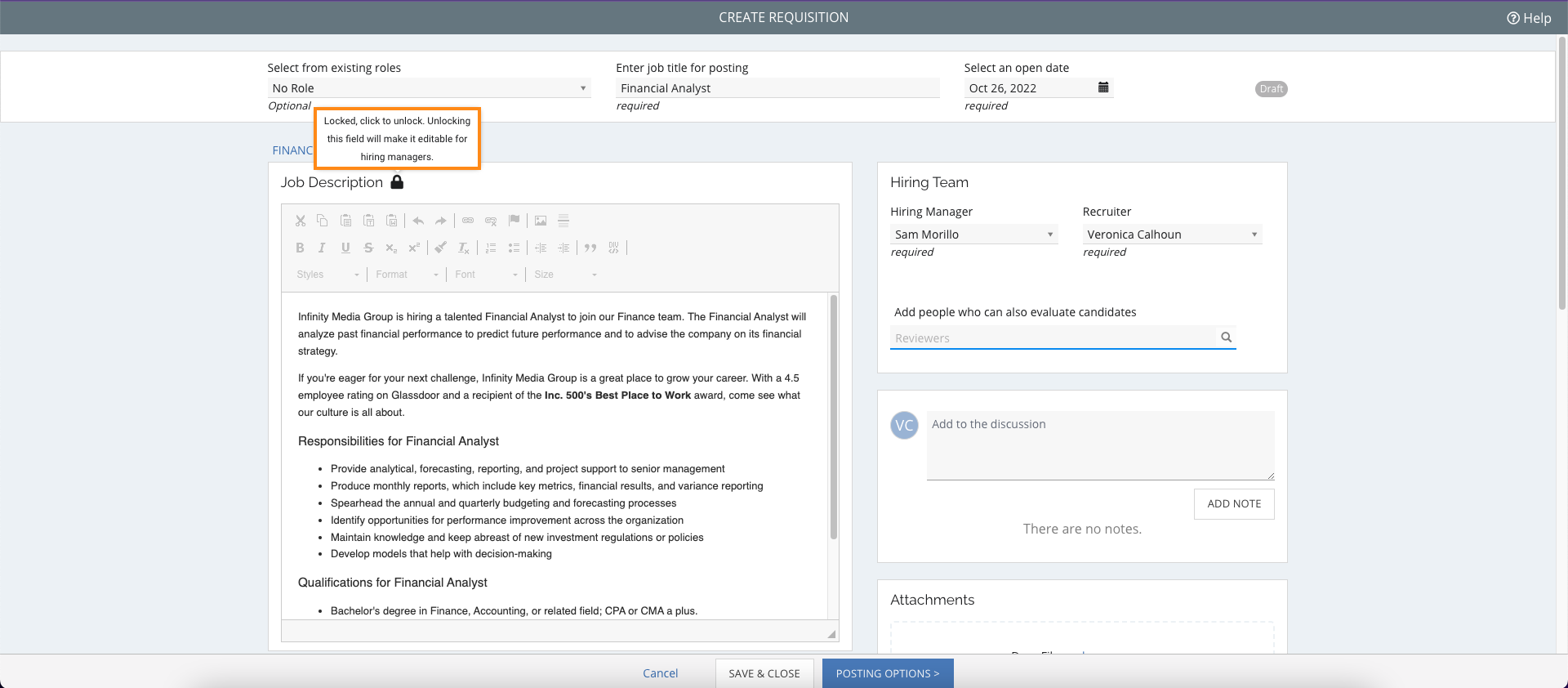Increase indent of the paragraph

563,248
